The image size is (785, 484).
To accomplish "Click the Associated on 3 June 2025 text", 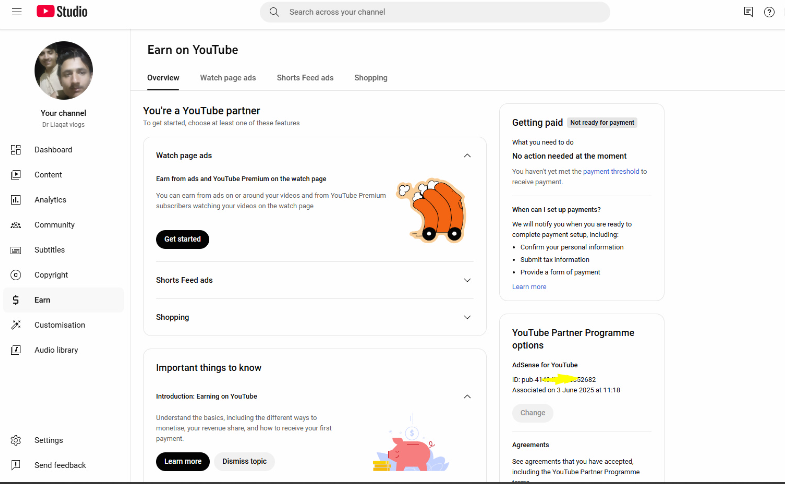I will coord(566,390).
